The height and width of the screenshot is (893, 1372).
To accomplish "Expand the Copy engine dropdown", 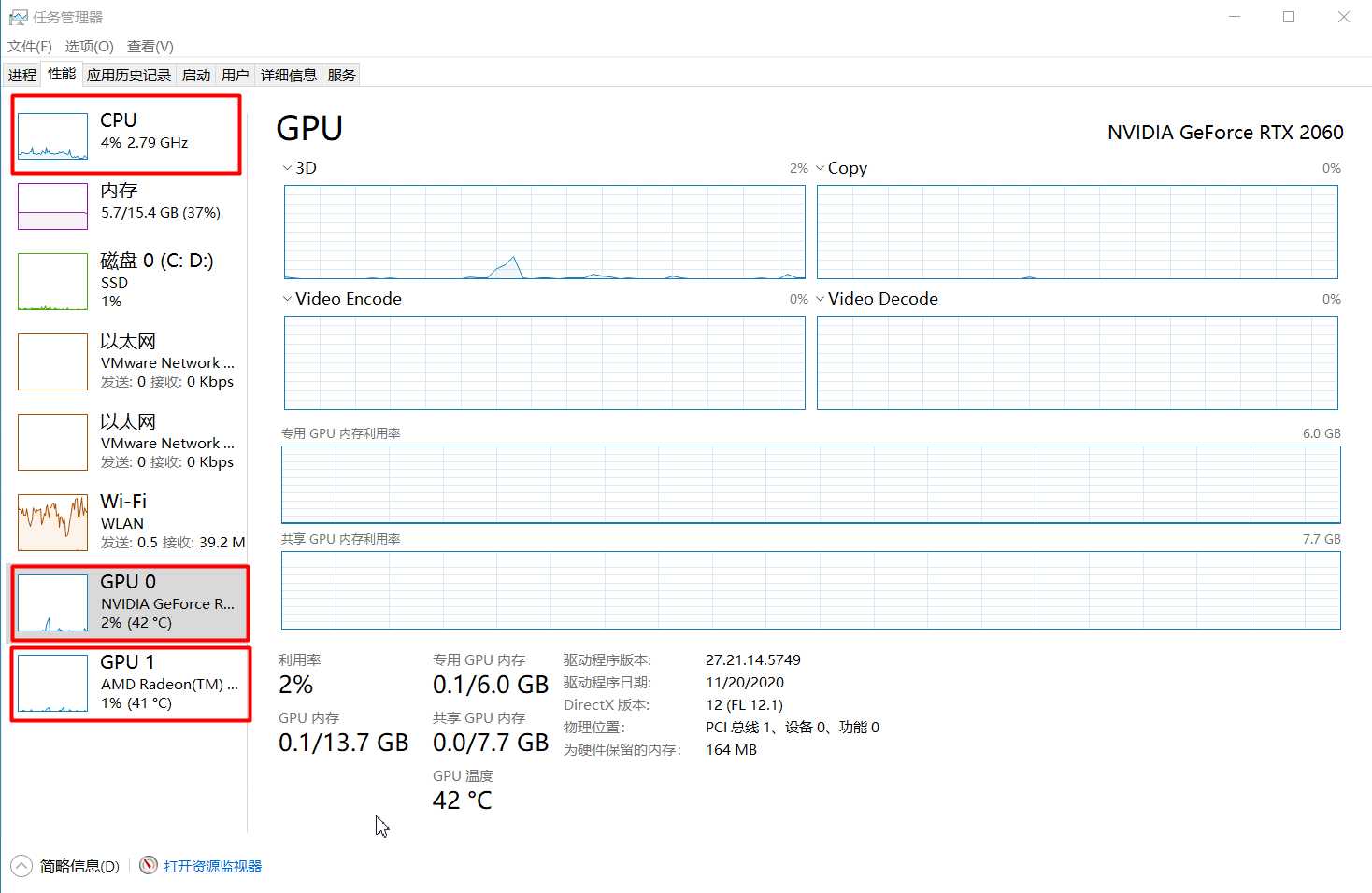I will [x=821, y=167].
